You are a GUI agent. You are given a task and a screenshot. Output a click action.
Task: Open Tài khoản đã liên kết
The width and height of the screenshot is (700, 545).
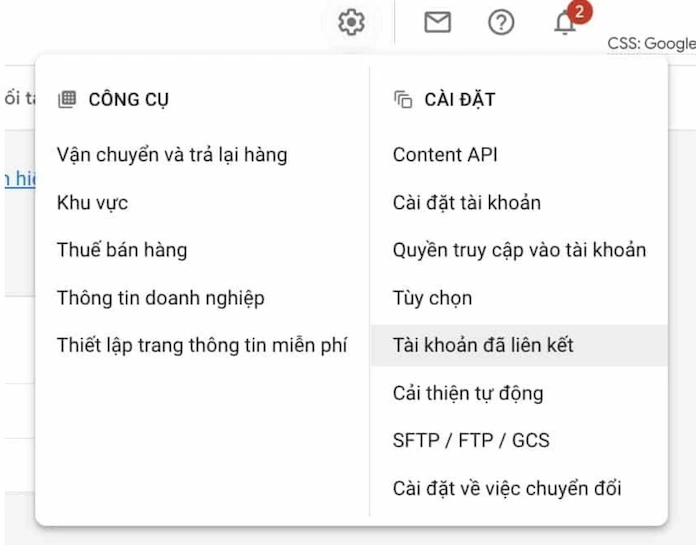[x=483, y=346]
